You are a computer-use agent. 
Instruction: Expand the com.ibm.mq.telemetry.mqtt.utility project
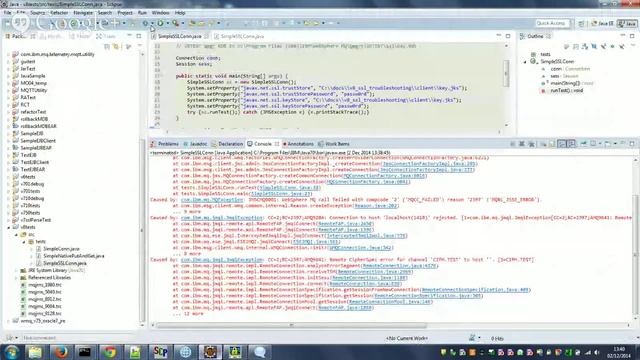point(8,54)
